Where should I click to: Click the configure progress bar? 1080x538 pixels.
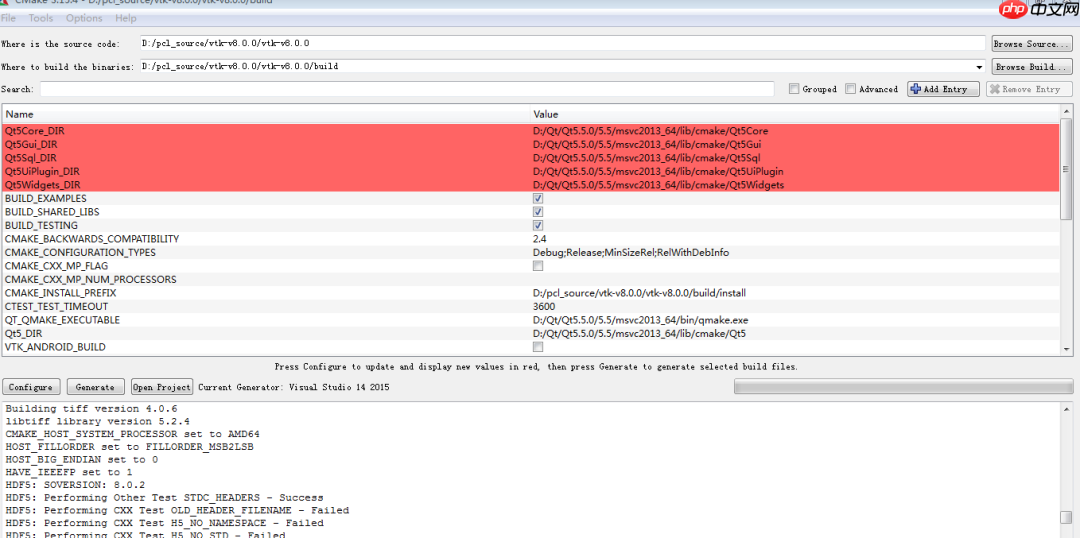pos(902,387)
